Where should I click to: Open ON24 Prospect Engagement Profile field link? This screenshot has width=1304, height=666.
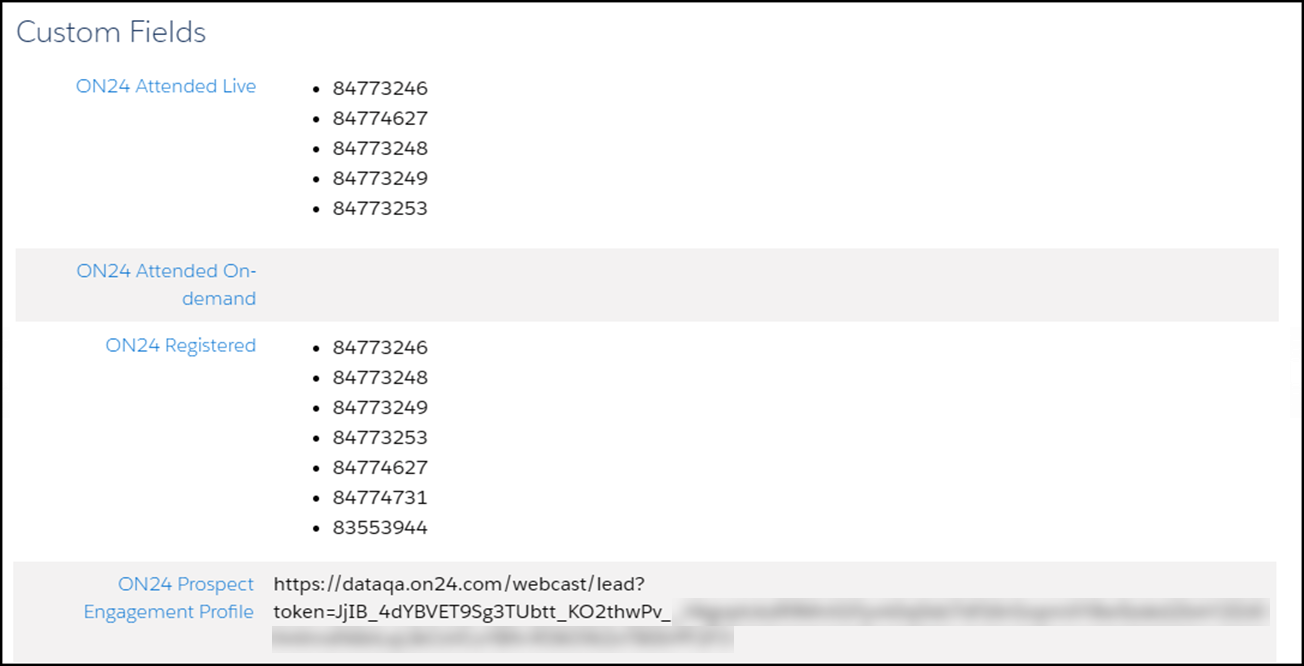(x=169, y=598)
